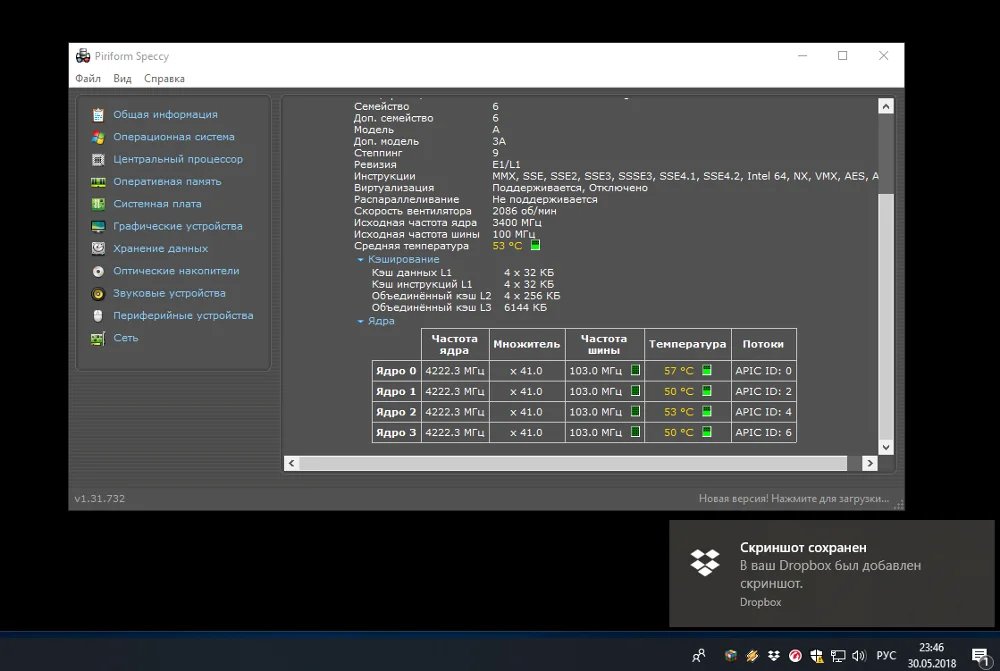This screenshot has width=1000, height=671.
Task: Open Общая информация summary section
Action: coord(164,115)
